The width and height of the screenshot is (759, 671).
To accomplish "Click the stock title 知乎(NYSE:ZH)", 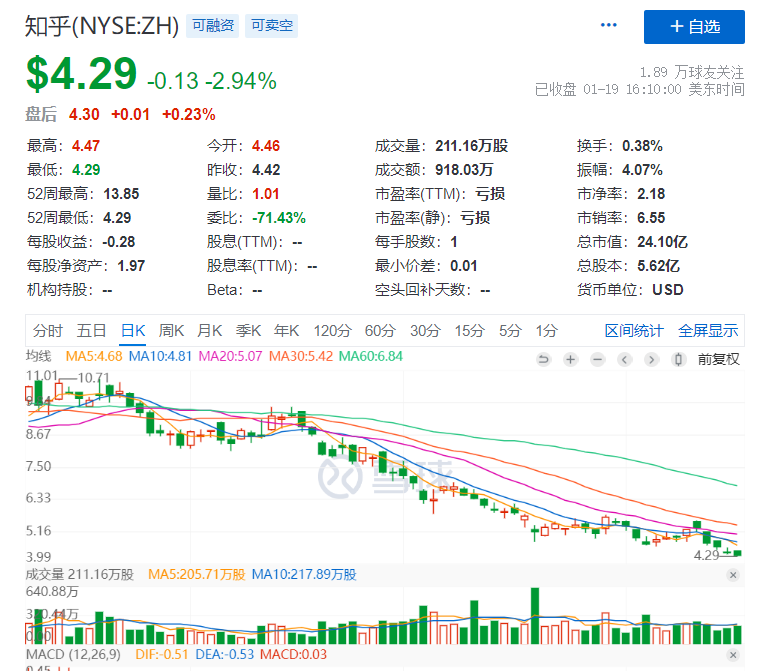I will click(x=102, y=26).
